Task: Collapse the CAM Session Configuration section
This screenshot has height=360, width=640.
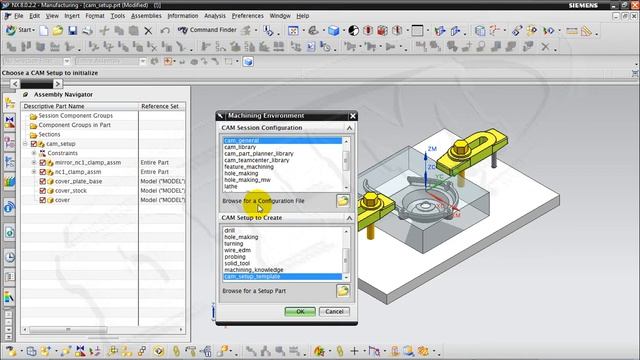Action: (349, 128)
